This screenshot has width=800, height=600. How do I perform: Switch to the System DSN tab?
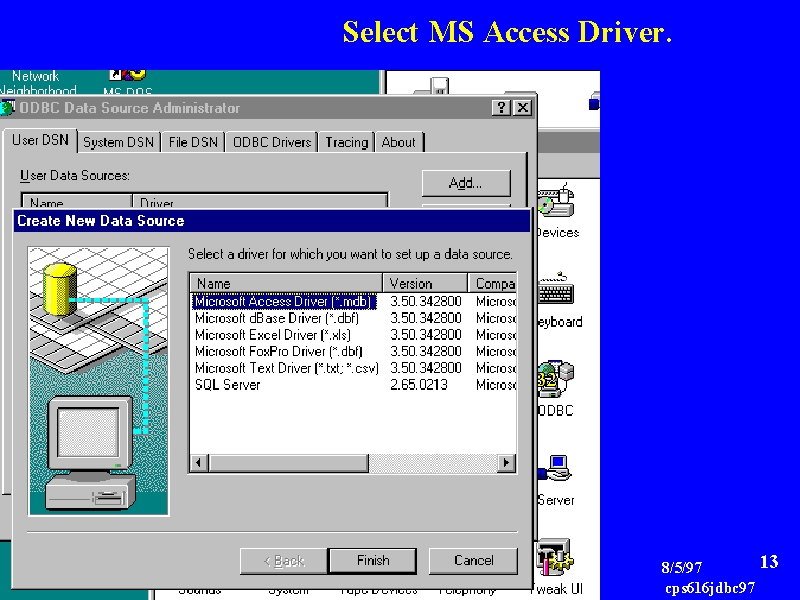point(118,142)
